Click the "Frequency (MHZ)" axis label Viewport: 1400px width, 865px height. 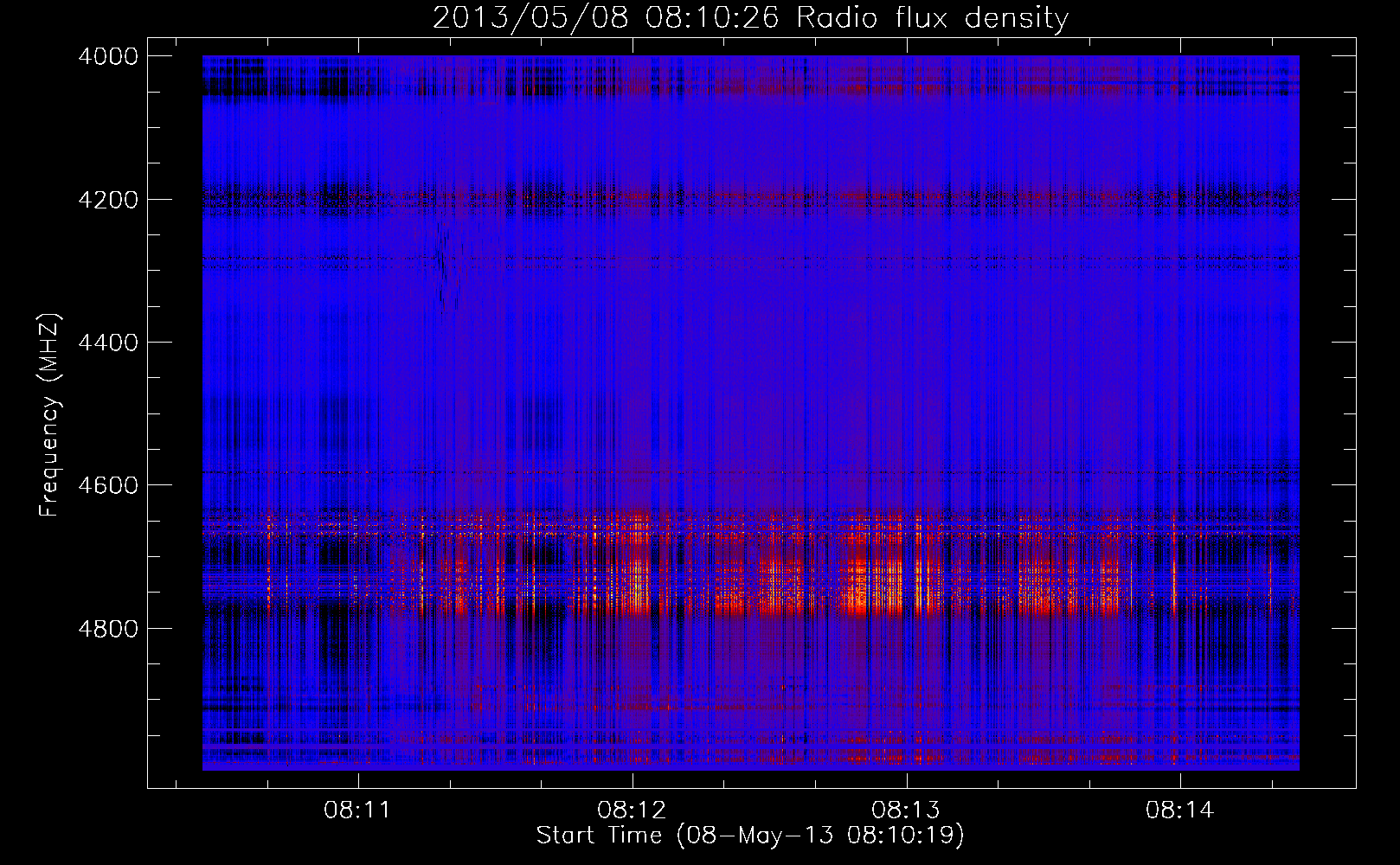point(49,415)
